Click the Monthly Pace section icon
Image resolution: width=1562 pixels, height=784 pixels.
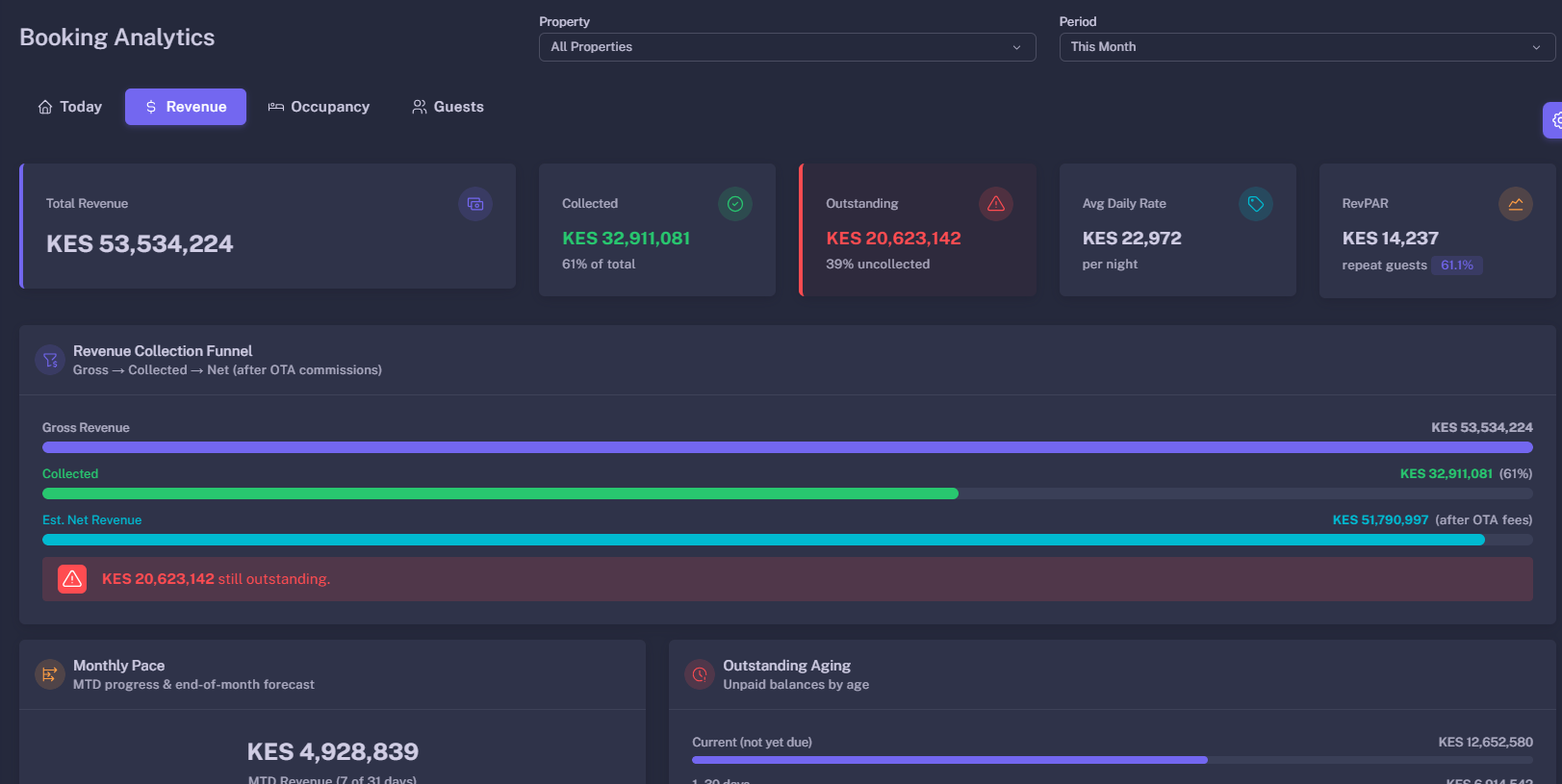(x=50, y=674)
